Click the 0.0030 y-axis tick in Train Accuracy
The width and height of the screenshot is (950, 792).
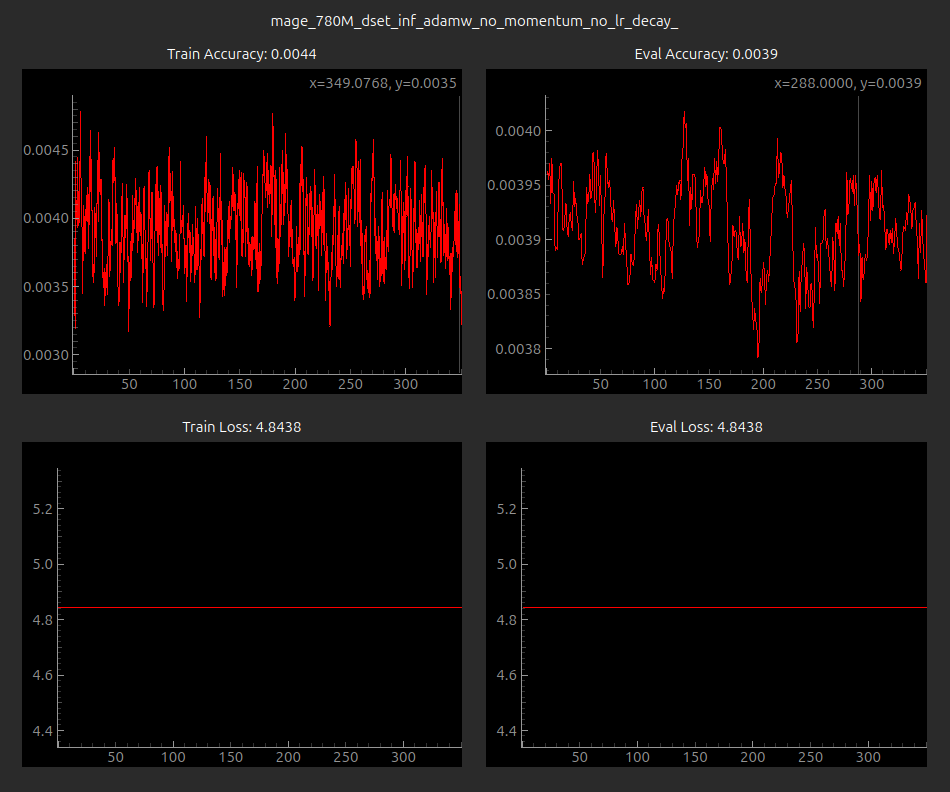(46, 355)
